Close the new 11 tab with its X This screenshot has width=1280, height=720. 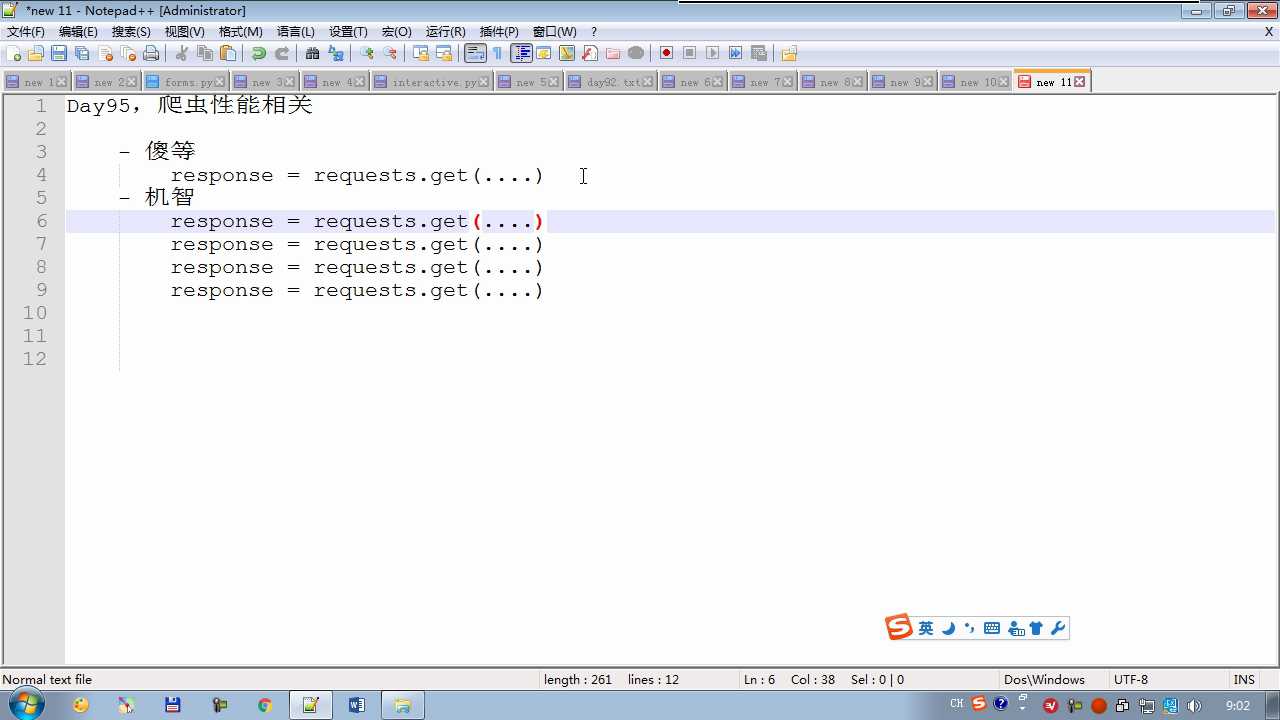point(1079,82)
